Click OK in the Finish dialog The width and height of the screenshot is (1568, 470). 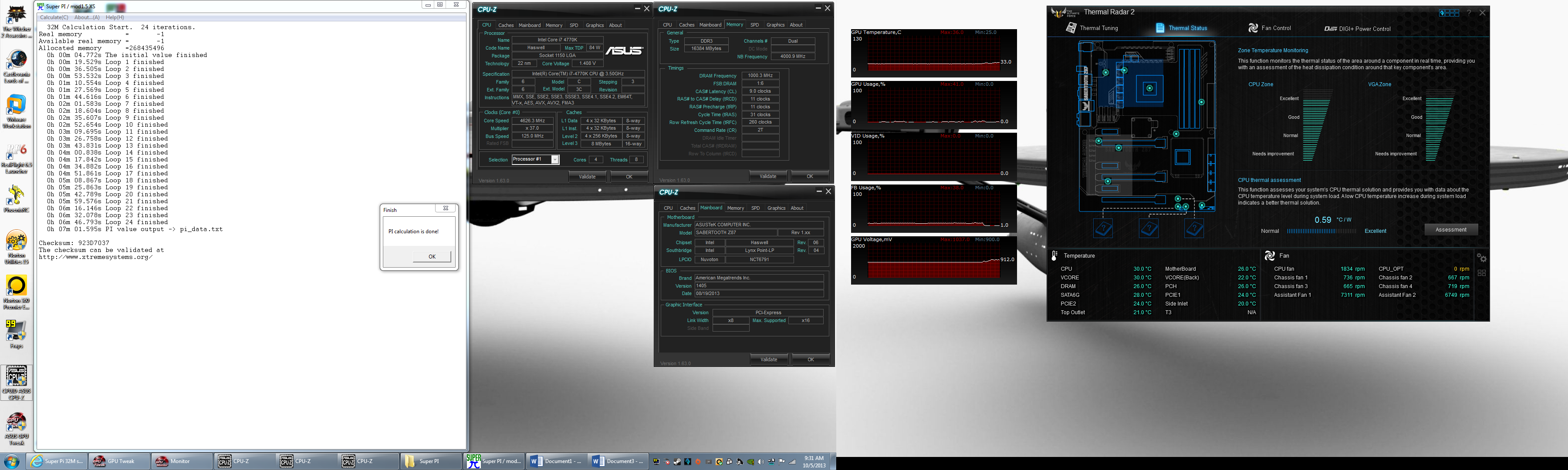[432, 257]
